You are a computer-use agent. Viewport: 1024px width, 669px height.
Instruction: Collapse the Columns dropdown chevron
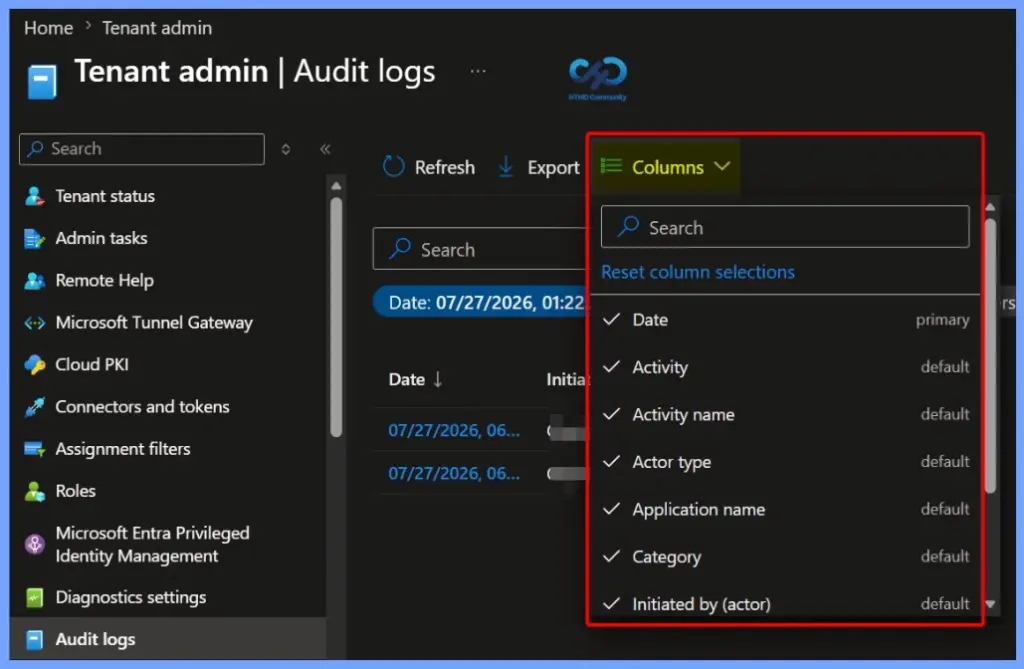pyautogui.click(x=722, y=167)
